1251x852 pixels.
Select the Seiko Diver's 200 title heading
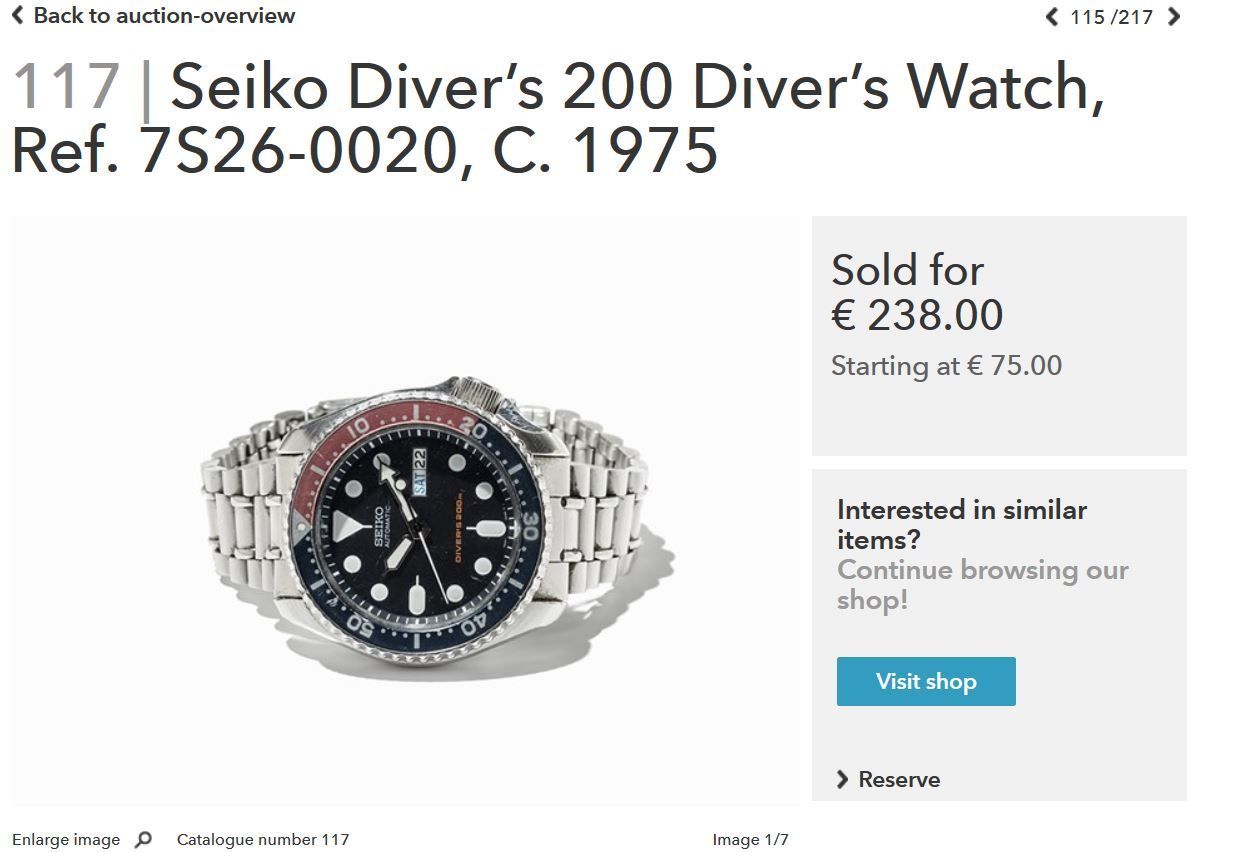[x=557, y=118]
